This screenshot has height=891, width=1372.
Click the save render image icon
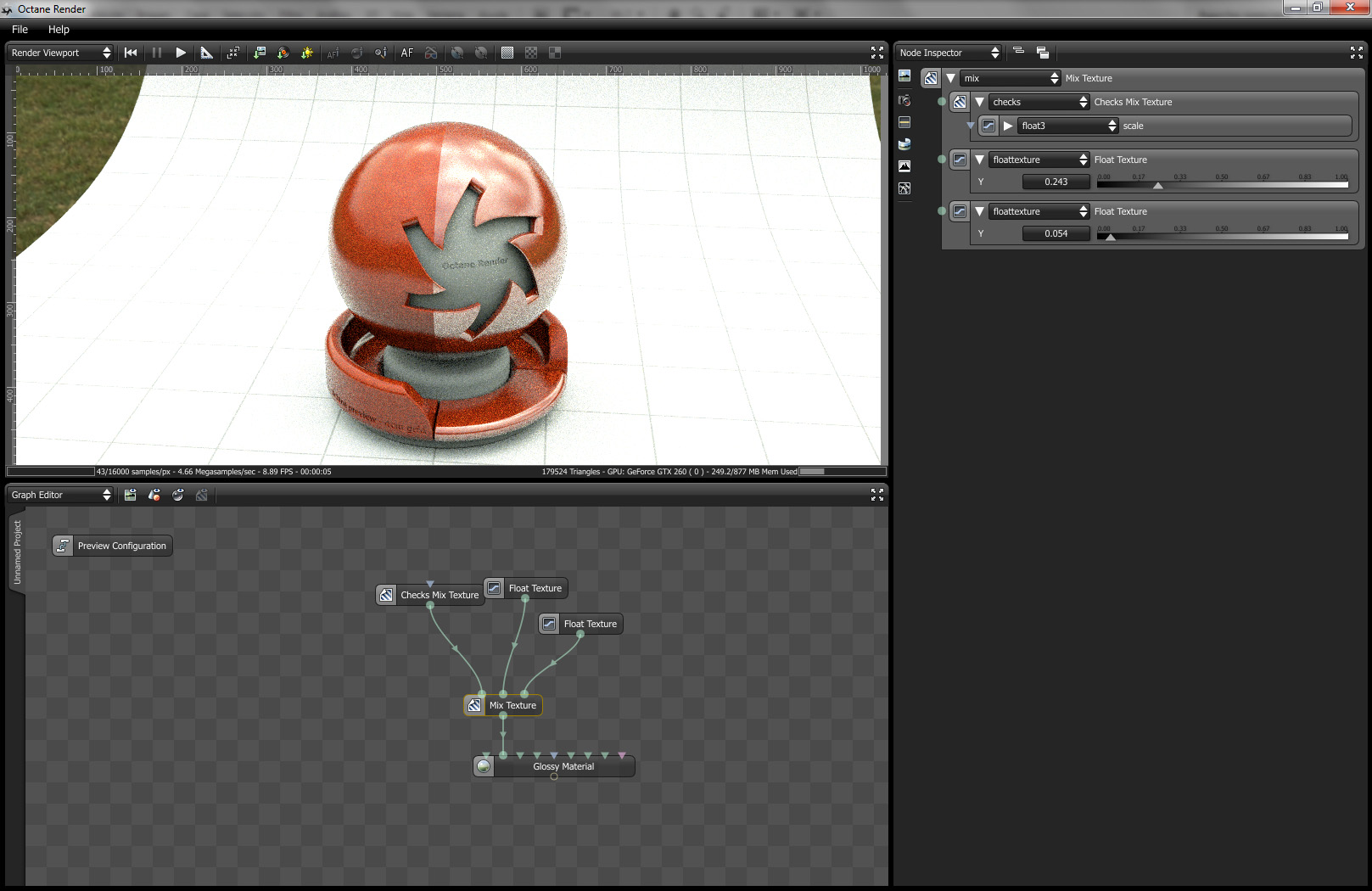click(x=260, y=53)
